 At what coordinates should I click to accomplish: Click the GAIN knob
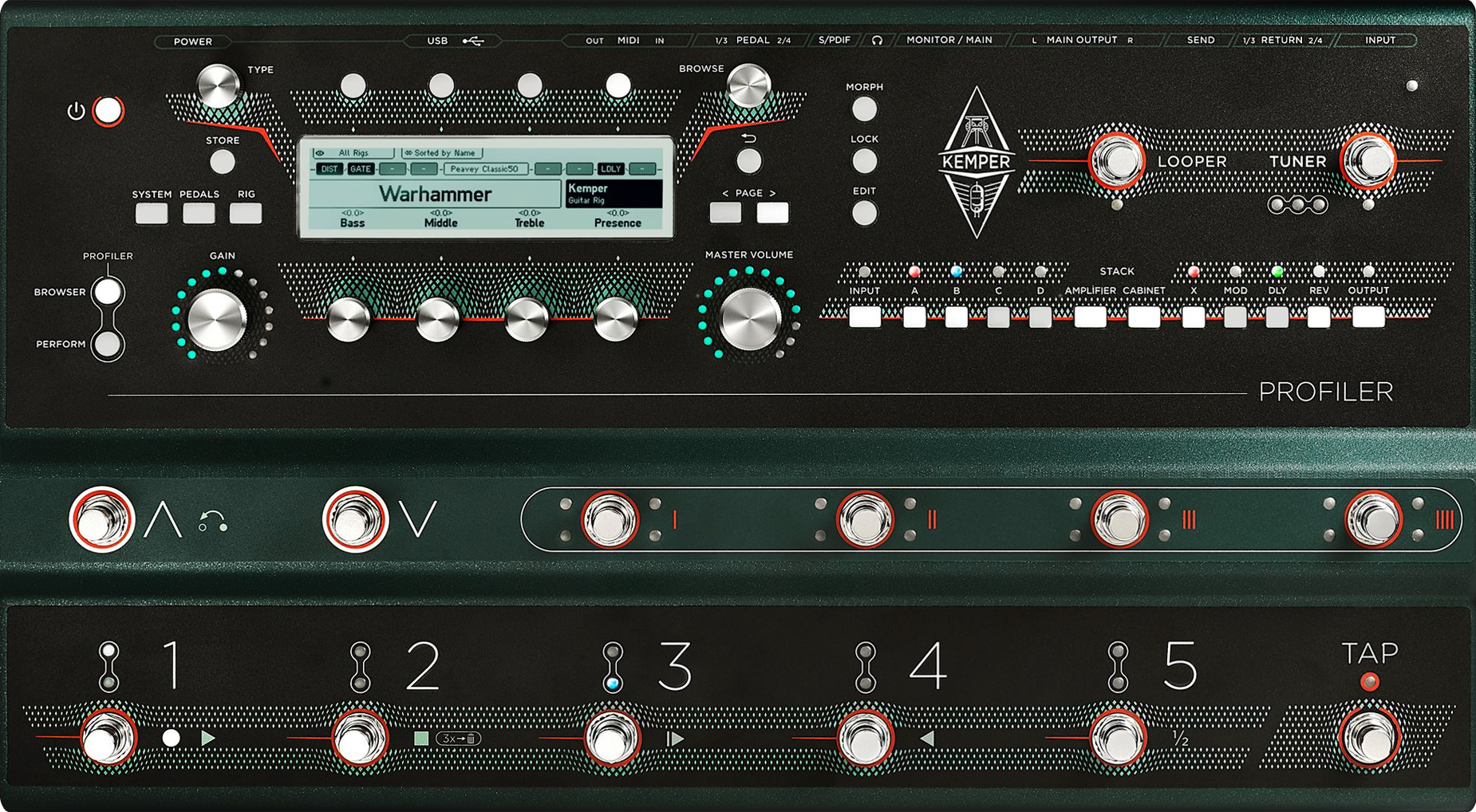pos(216,320)
